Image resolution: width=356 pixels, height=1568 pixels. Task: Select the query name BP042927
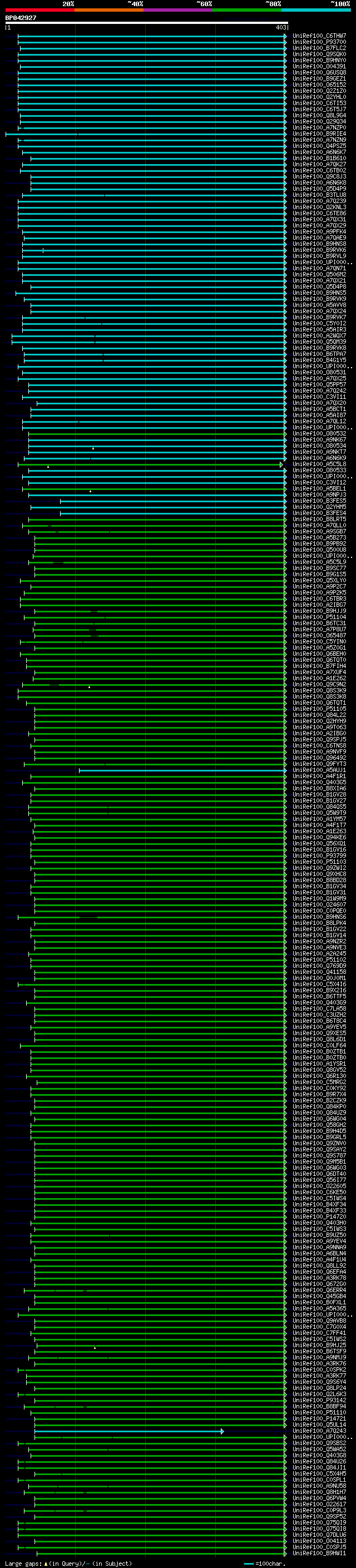click(x=21, y=18)
